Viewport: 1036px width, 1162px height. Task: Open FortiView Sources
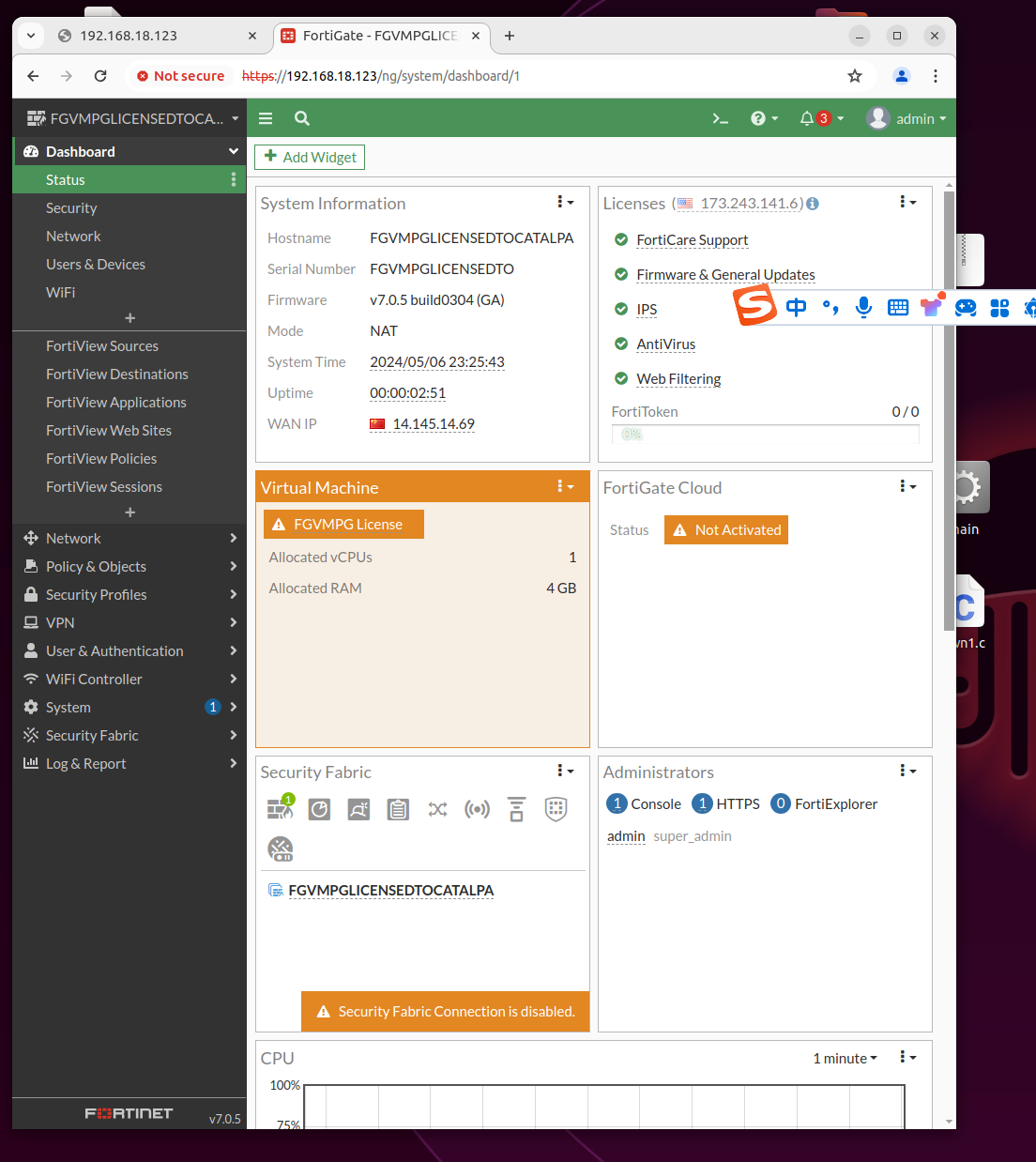[102, 345]
